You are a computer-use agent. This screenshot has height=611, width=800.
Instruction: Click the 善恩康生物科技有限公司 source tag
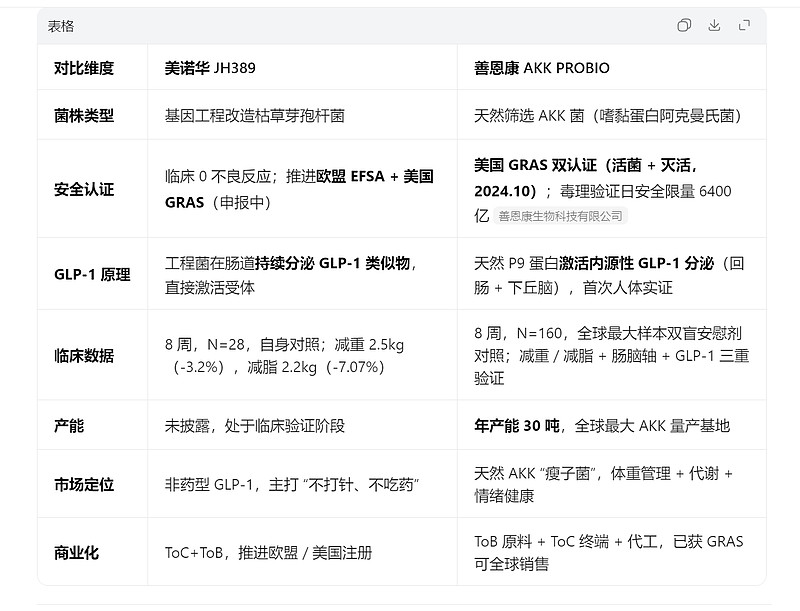[560, 216]
